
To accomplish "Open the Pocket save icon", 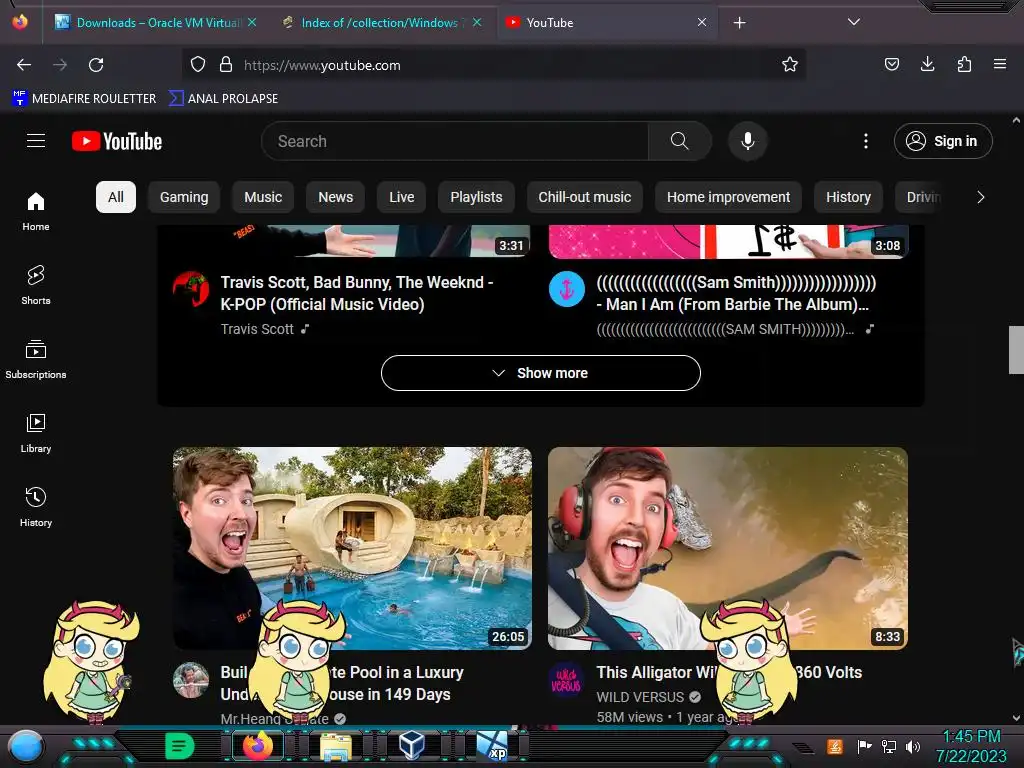I will point(891,64).
